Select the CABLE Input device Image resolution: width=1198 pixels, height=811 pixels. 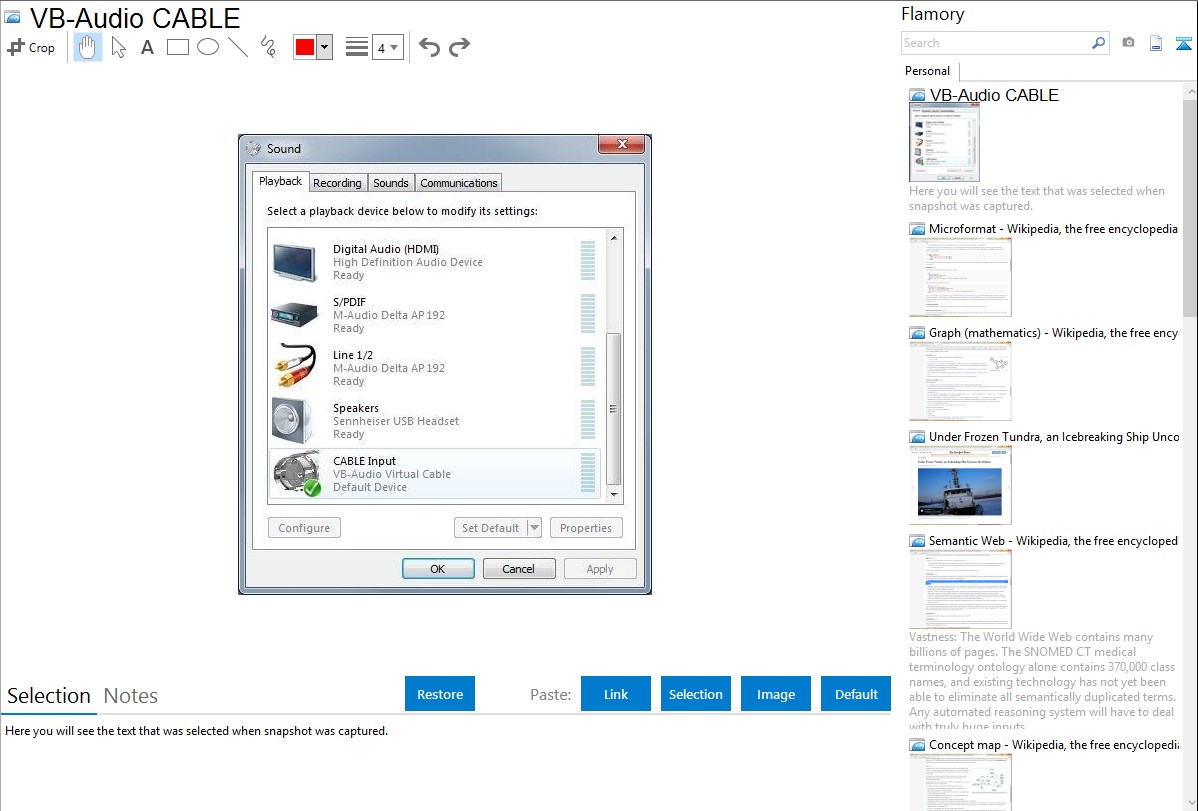click(x=435, y=474)
